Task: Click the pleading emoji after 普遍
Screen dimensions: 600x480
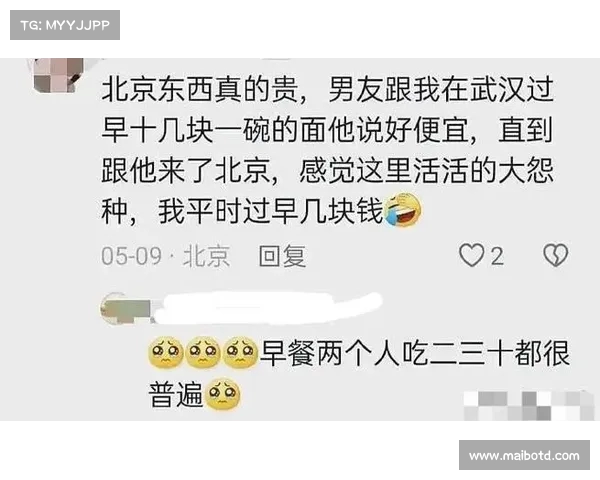Action: click(x=223, y=394)
